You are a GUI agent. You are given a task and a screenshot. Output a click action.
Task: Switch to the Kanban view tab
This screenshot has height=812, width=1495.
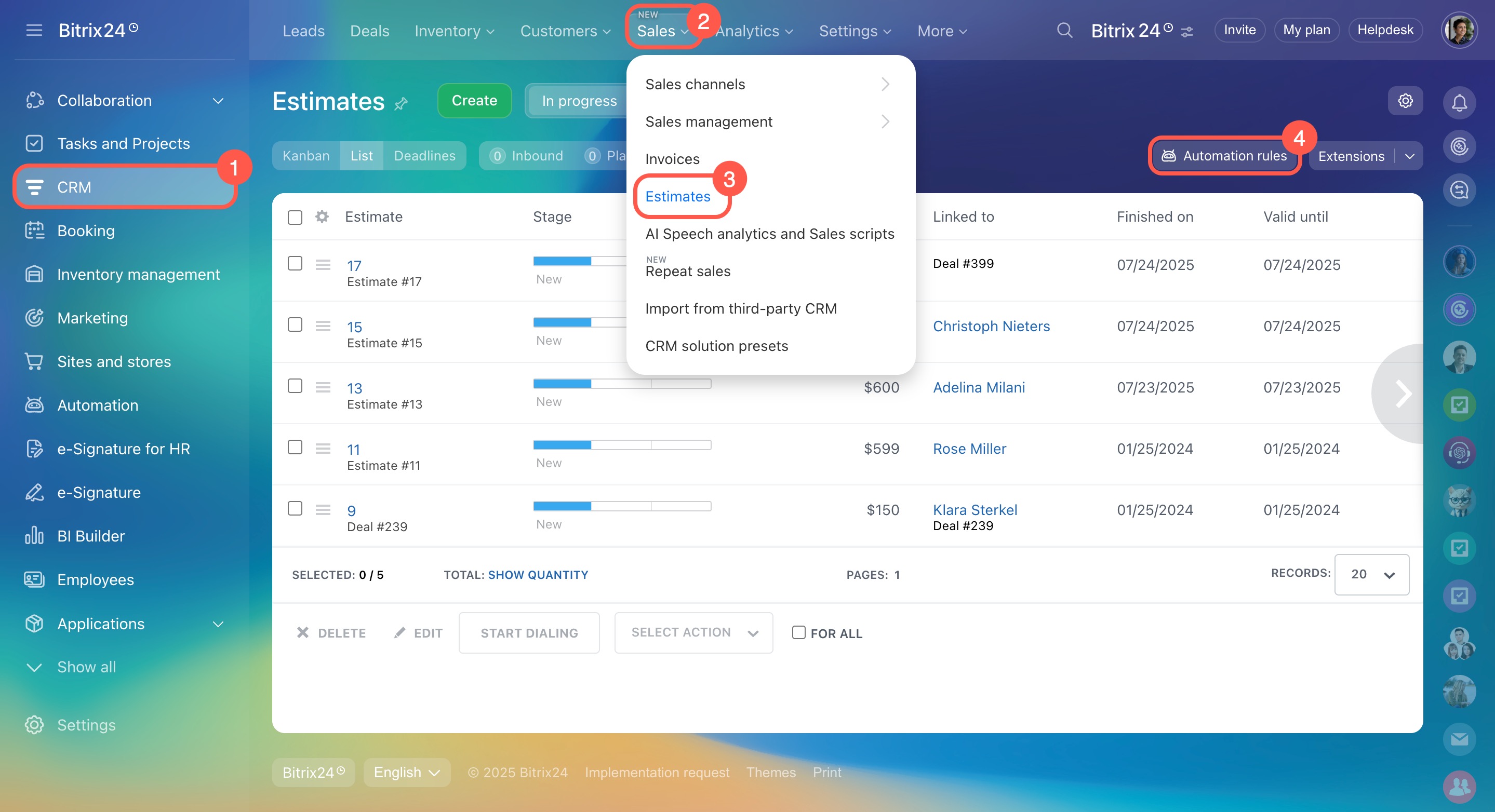[306, 156]
